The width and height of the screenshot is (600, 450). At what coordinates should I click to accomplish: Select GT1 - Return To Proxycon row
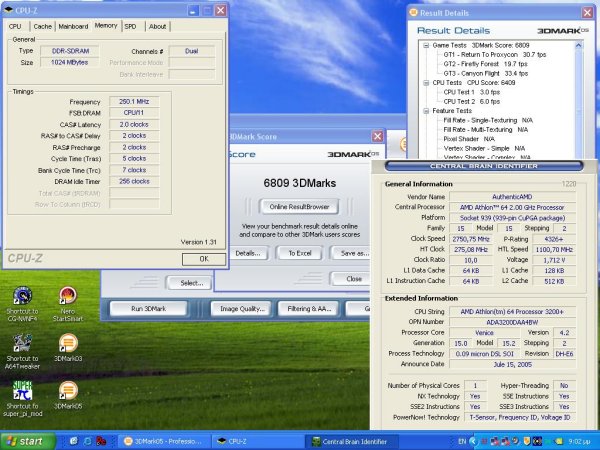coord(495,55)
